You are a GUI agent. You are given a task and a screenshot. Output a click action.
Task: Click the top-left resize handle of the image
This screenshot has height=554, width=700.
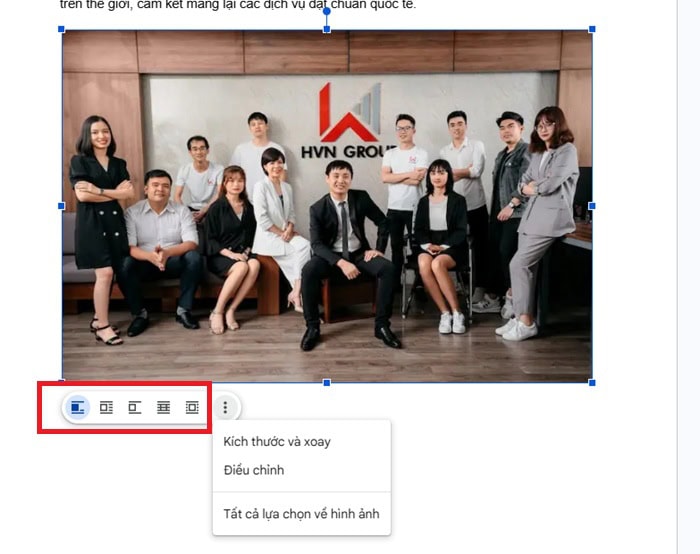click(x=62, y=29)
